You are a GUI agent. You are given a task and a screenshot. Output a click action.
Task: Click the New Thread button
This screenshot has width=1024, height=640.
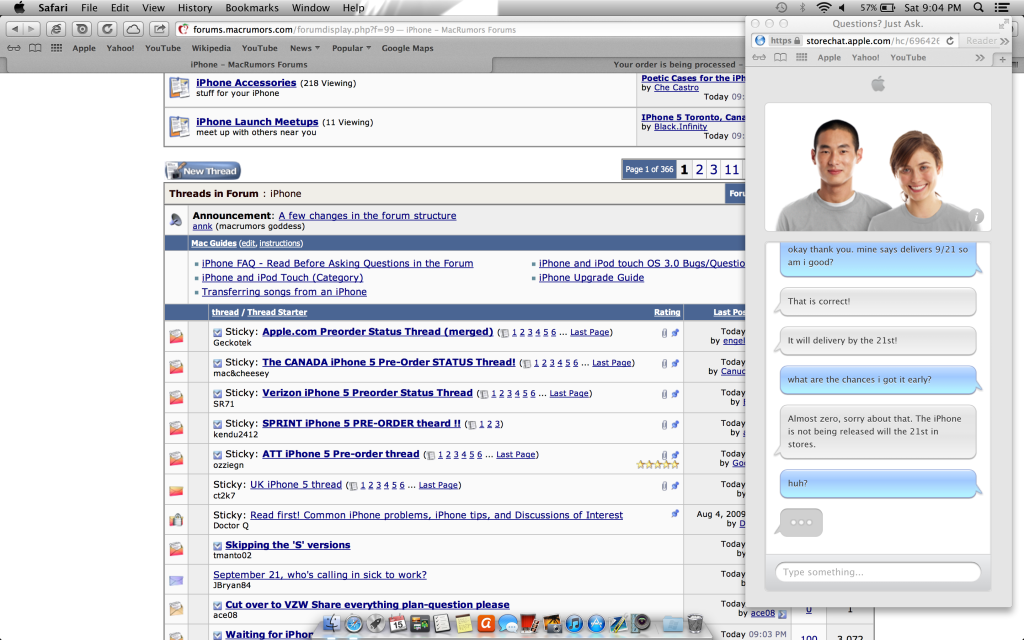click(x=203, y=171)
